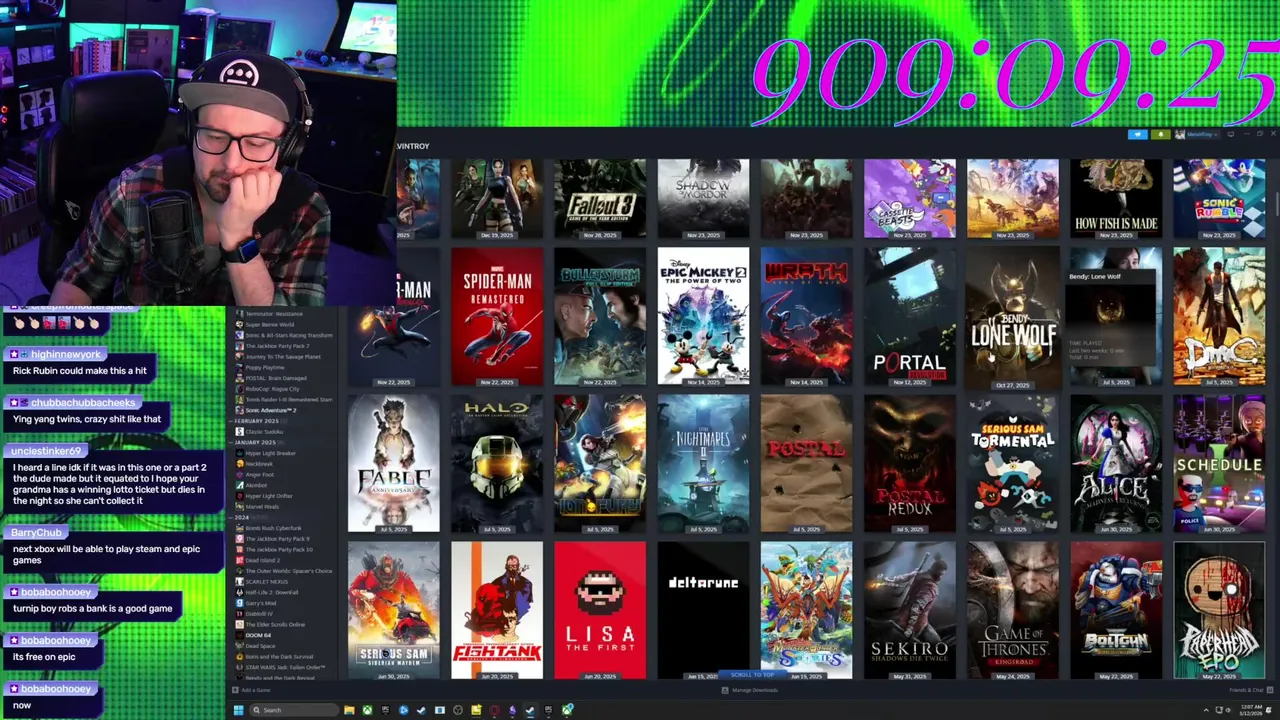Screen dimensions: 1280x720
Task: Click Add a Game at bottom left
Action: 252,690
